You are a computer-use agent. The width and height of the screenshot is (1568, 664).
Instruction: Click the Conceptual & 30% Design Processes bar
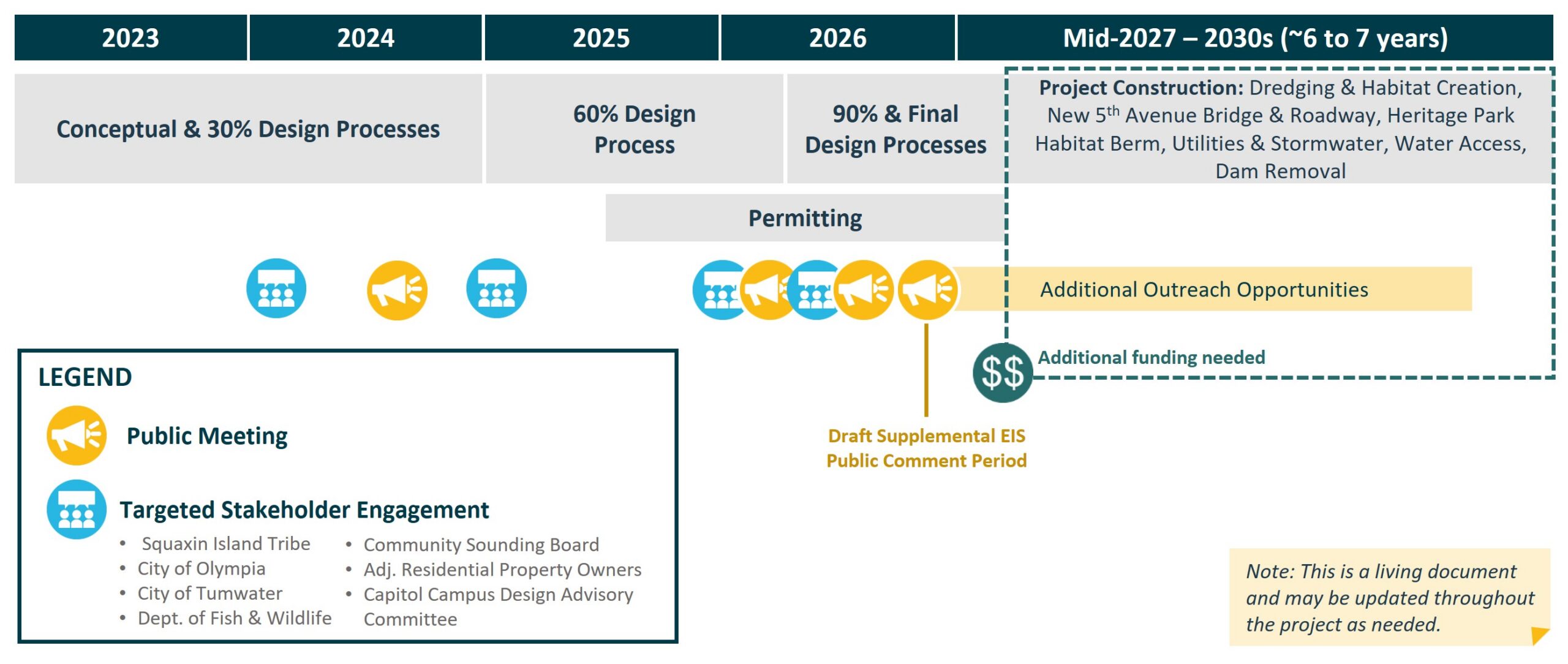tap(248, 129)
